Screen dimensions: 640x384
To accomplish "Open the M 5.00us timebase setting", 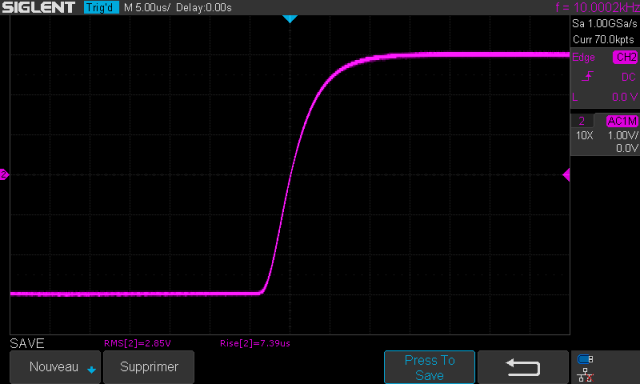I will [147, 8].
